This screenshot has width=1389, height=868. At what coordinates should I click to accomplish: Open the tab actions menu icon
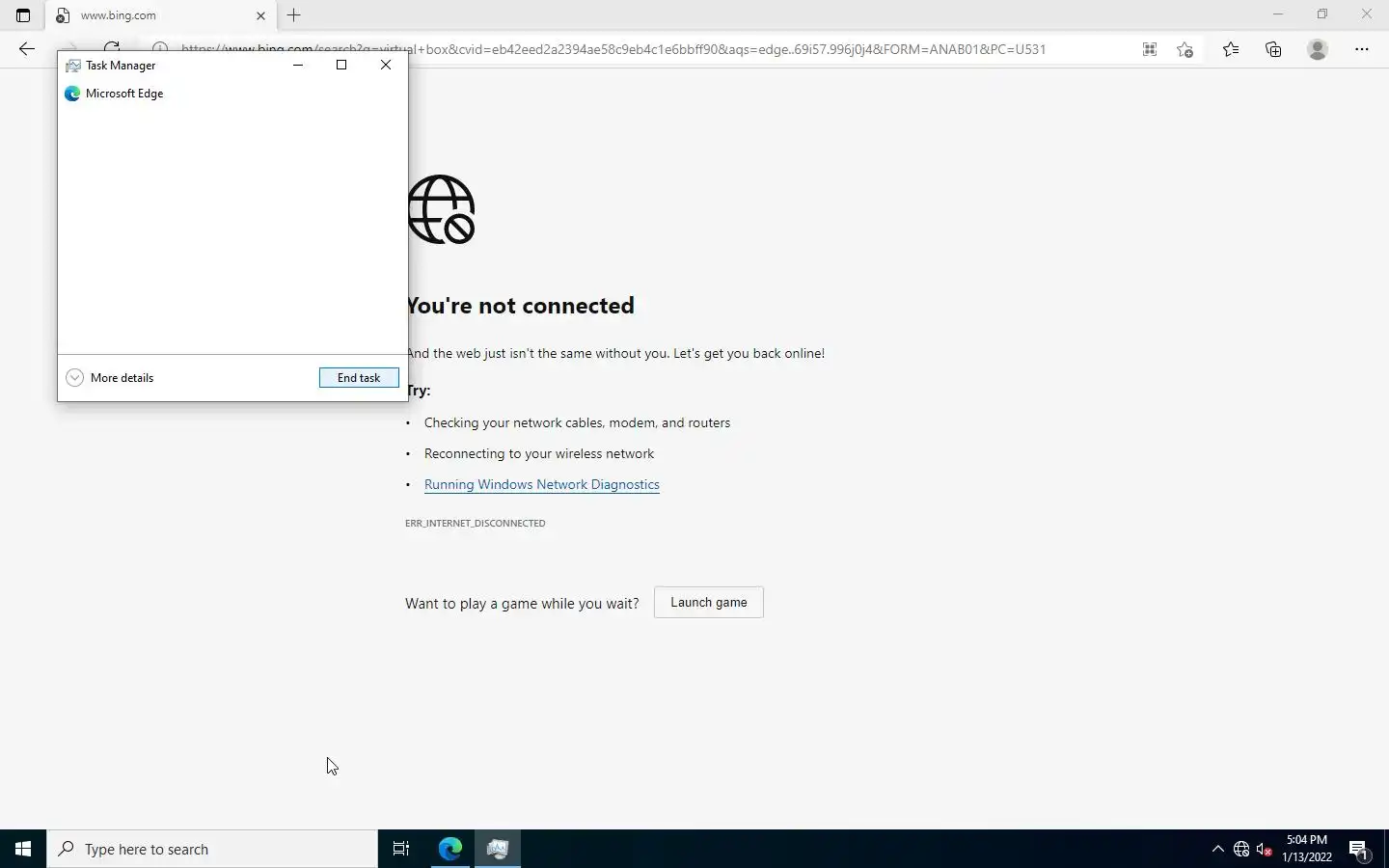(23, 15)
